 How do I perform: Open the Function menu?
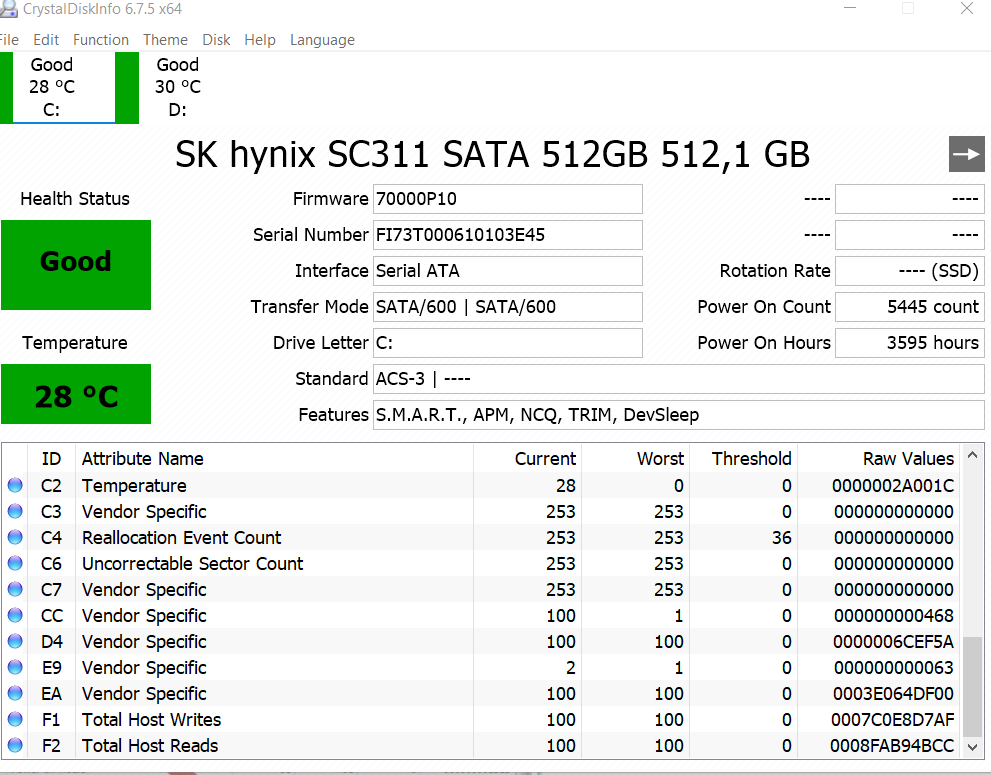point(101,40)
